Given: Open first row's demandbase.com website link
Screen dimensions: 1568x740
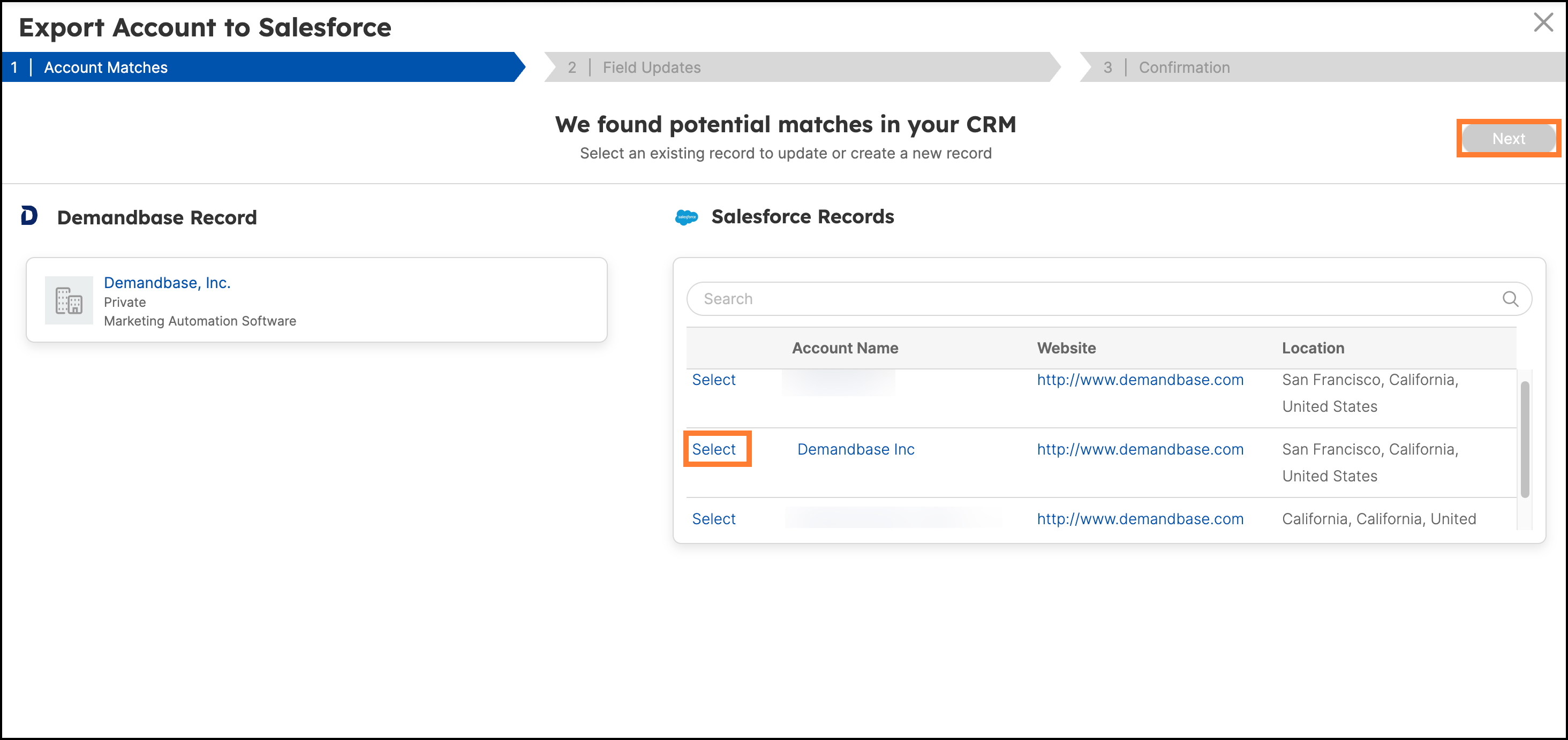Looking at the screenshot, I should [1140, 380].
